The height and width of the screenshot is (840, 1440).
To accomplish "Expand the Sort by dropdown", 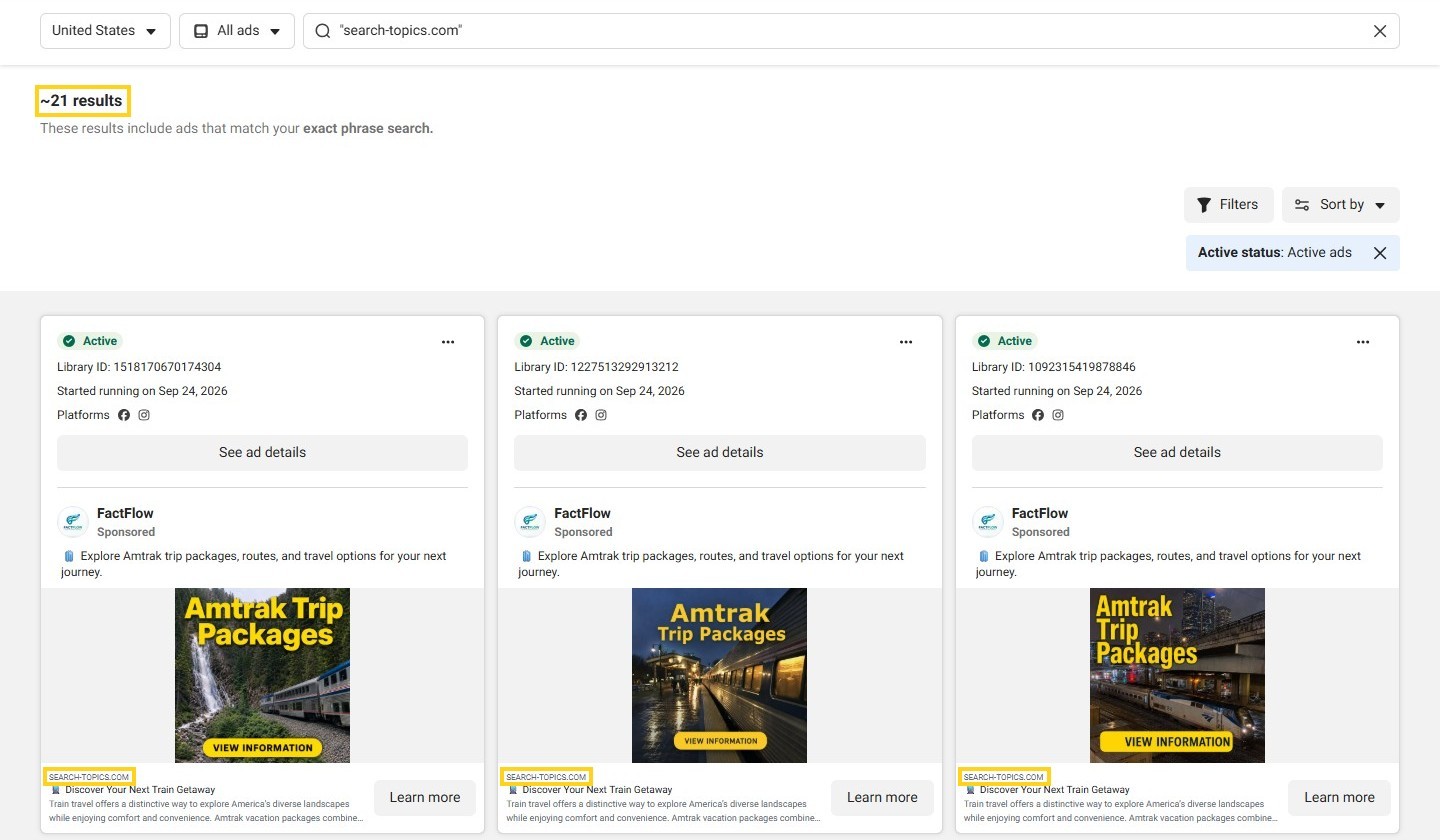I will click(x=1340, y=204).
